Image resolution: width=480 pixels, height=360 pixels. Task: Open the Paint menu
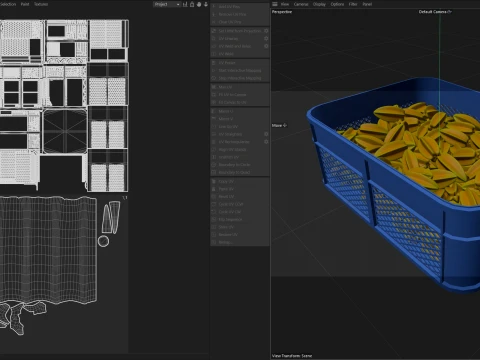click(25, 4)
